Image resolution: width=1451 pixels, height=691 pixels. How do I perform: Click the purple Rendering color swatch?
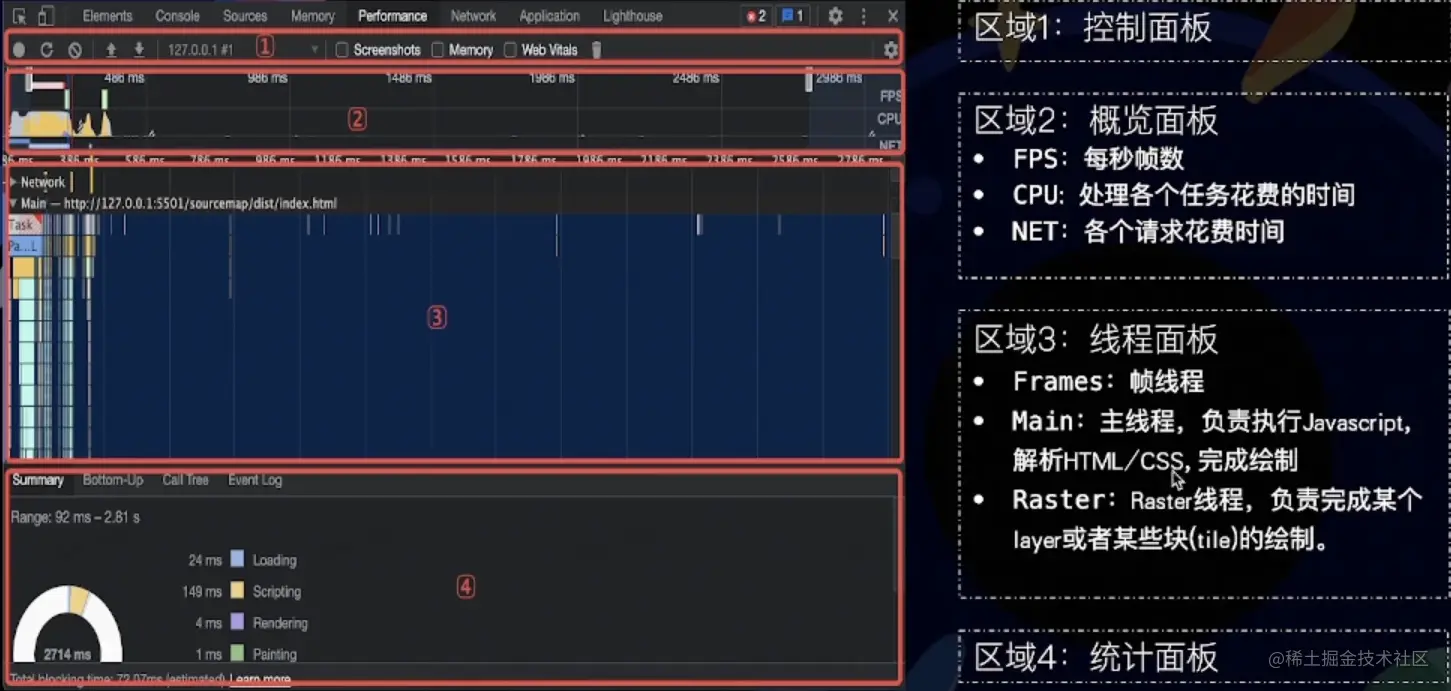[237, 622]
